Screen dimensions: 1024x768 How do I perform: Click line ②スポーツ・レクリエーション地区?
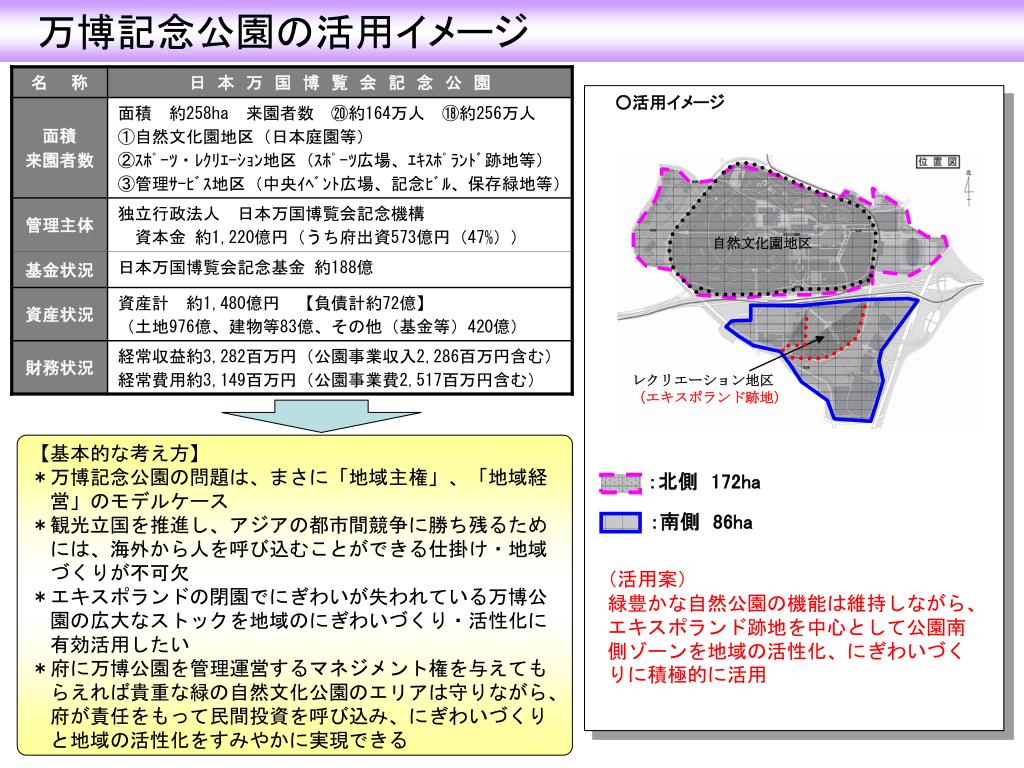pyautogui.click(x=330, y=161)
